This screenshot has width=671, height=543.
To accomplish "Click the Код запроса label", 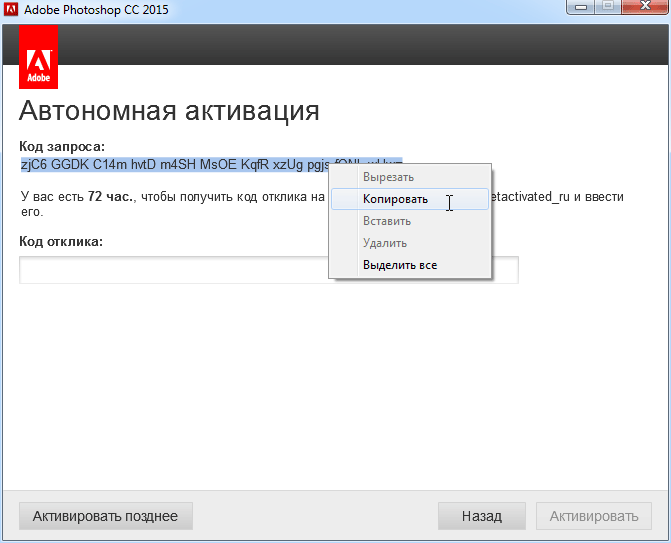I will (62, 147).
